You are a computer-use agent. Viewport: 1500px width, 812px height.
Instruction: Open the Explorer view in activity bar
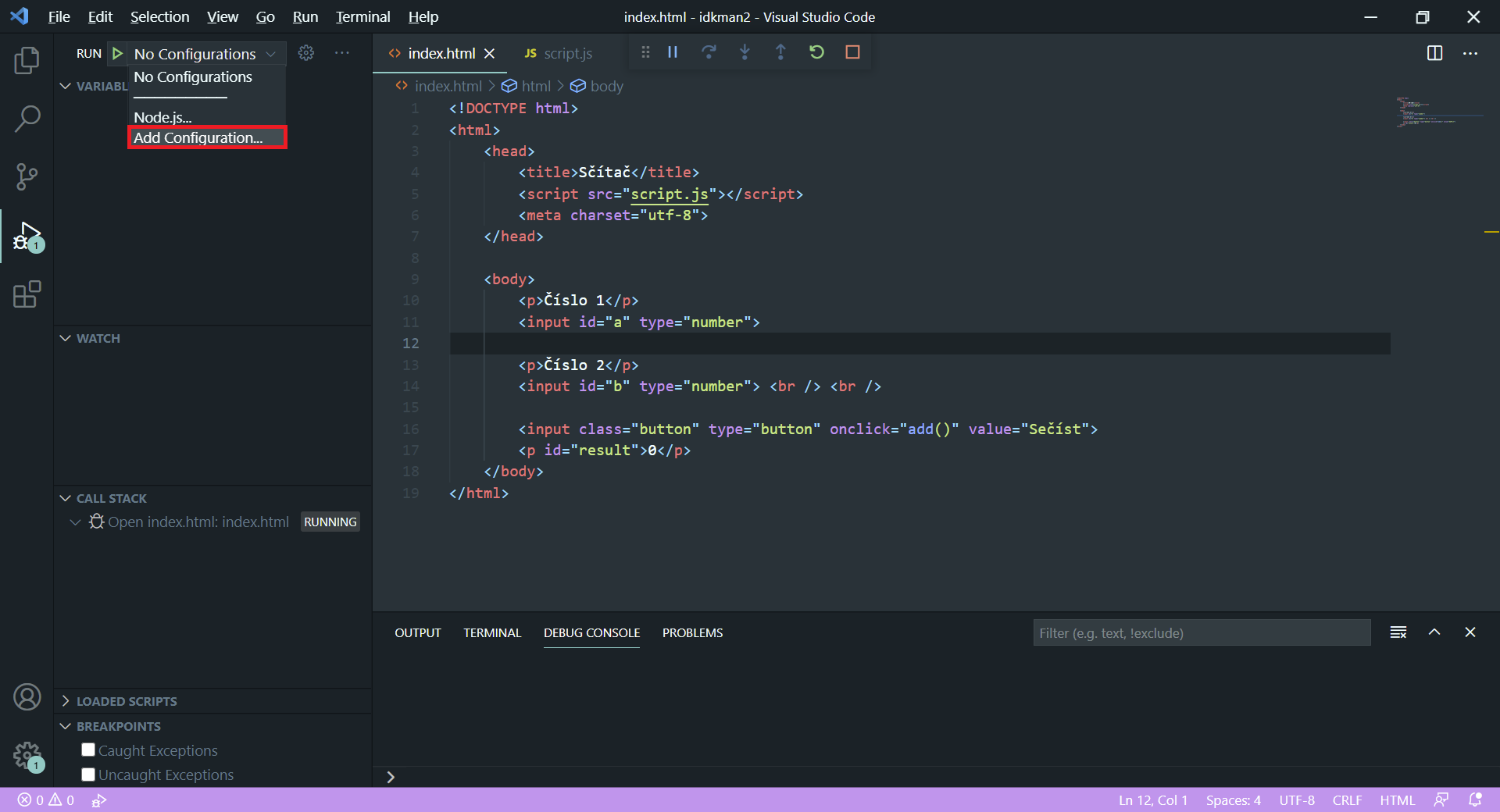(27, 60)
